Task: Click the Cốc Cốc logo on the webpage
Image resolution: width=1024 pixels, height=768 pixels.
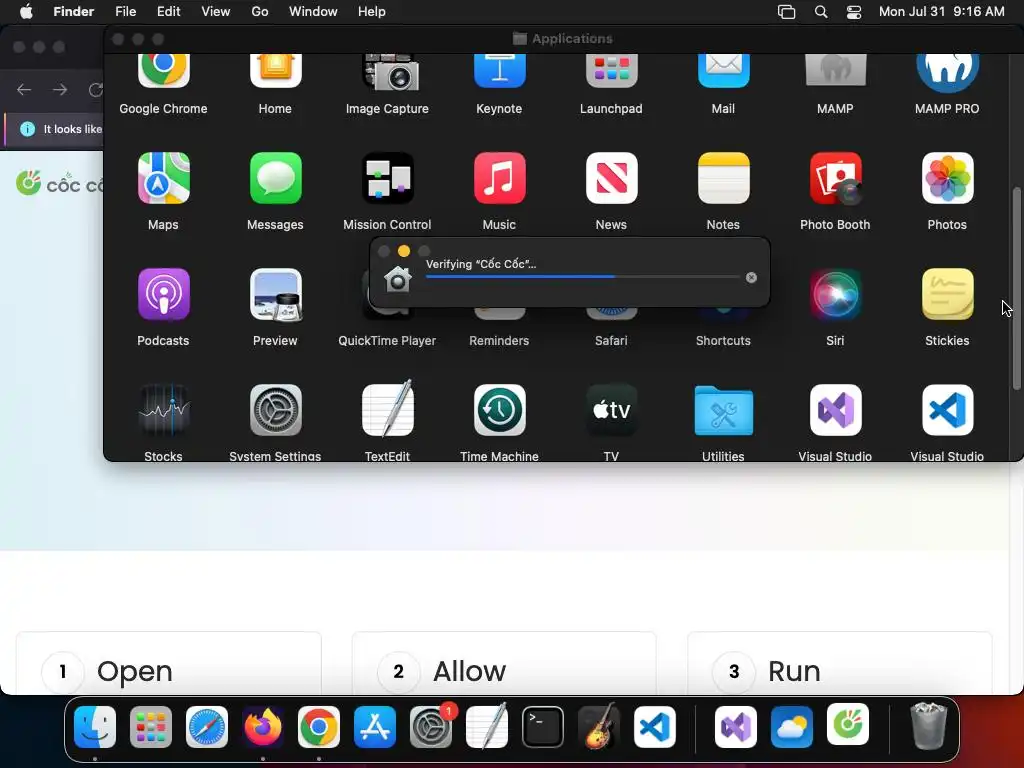Action: click(x=59, y=184)
